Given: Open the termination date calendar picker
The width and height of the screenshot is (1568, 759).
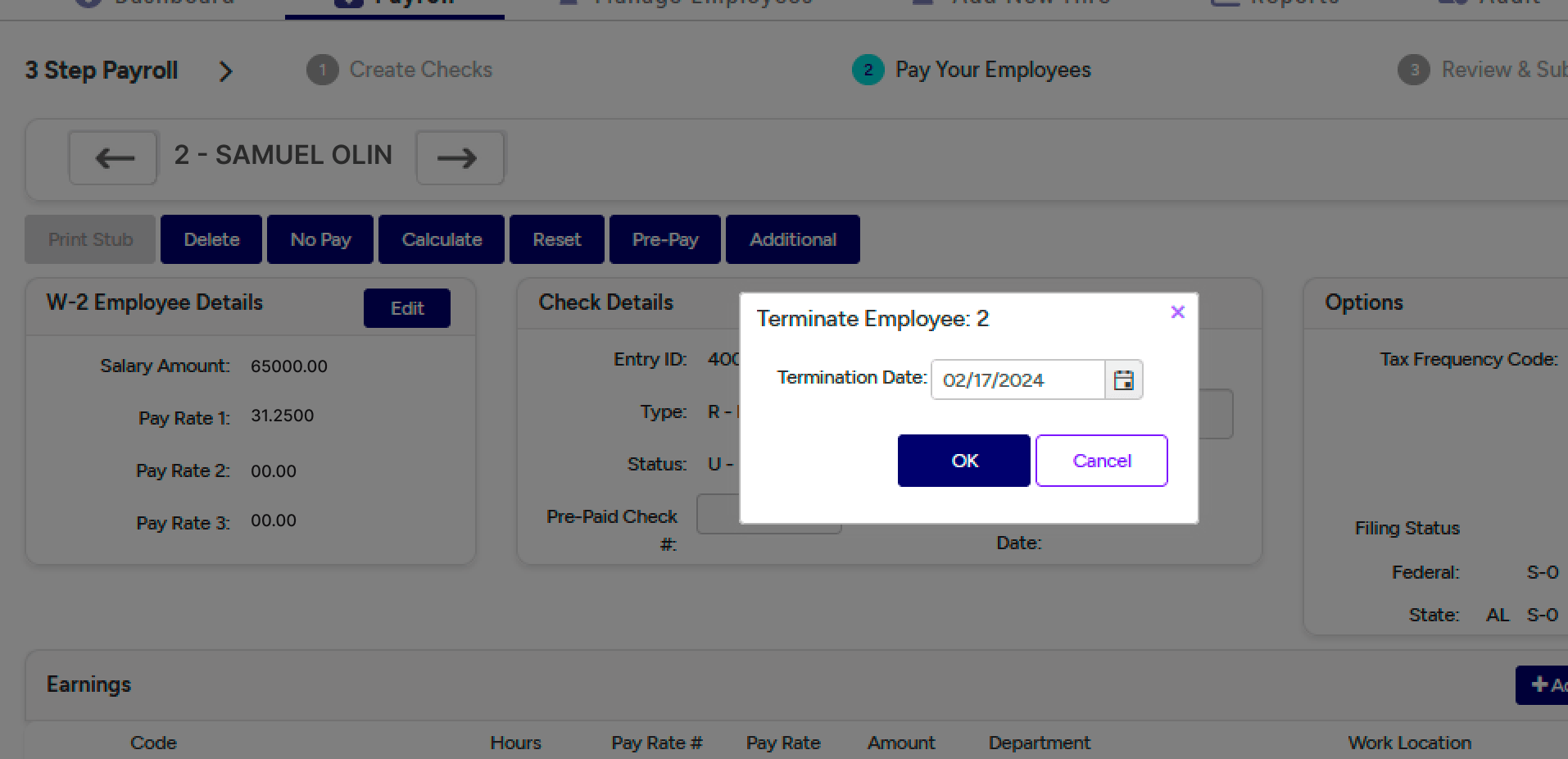Looking at the screenshot, I should [x=1123, y=379].
